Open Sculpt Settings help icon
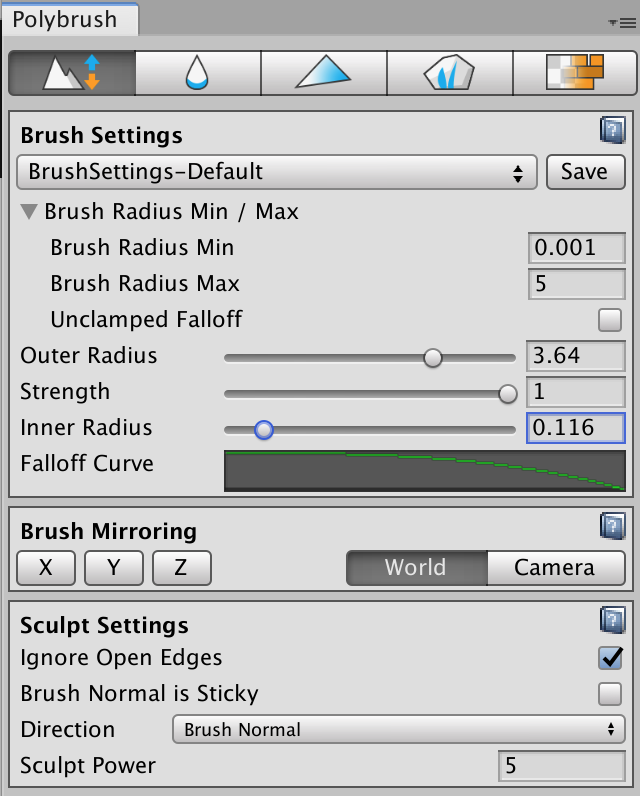The width and height of the screenshot is (640, 796). 612,621
